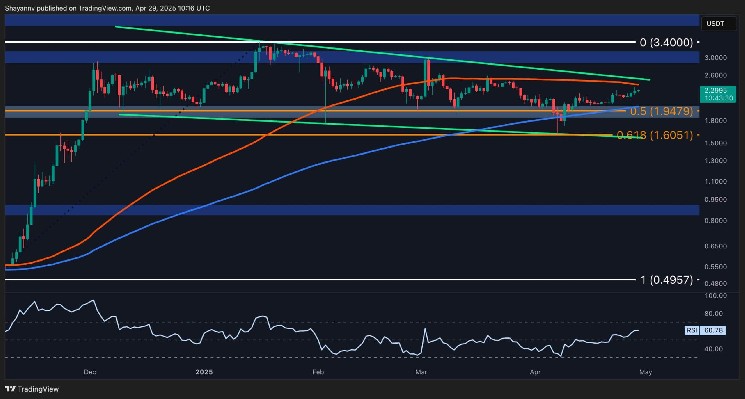Select the 0 (3.4000) Fibonacci level label
The image size is (745, 399).
(667, 42)
